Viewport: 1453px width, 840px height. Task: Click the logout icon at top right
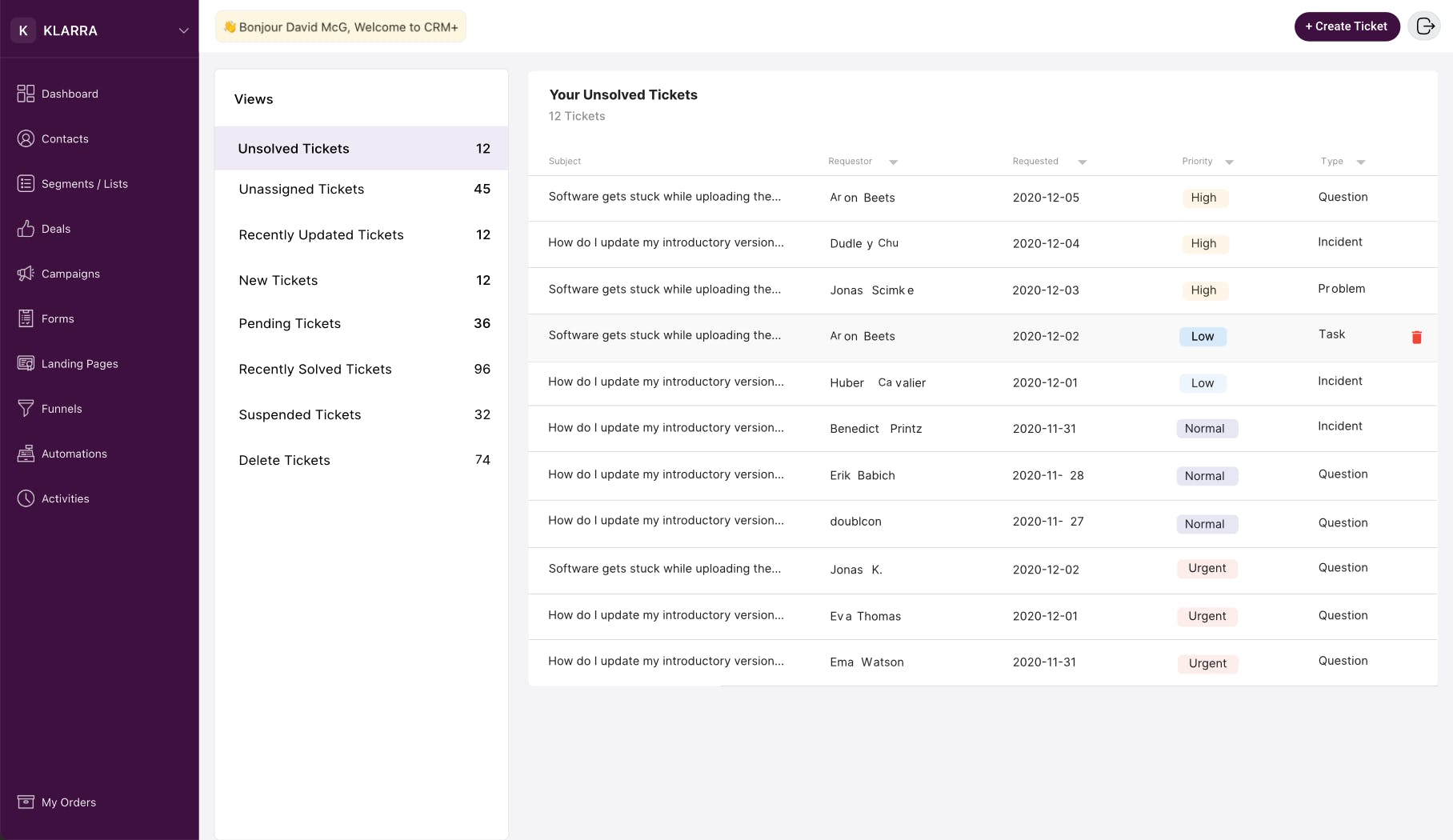[x=1424, y=26]
